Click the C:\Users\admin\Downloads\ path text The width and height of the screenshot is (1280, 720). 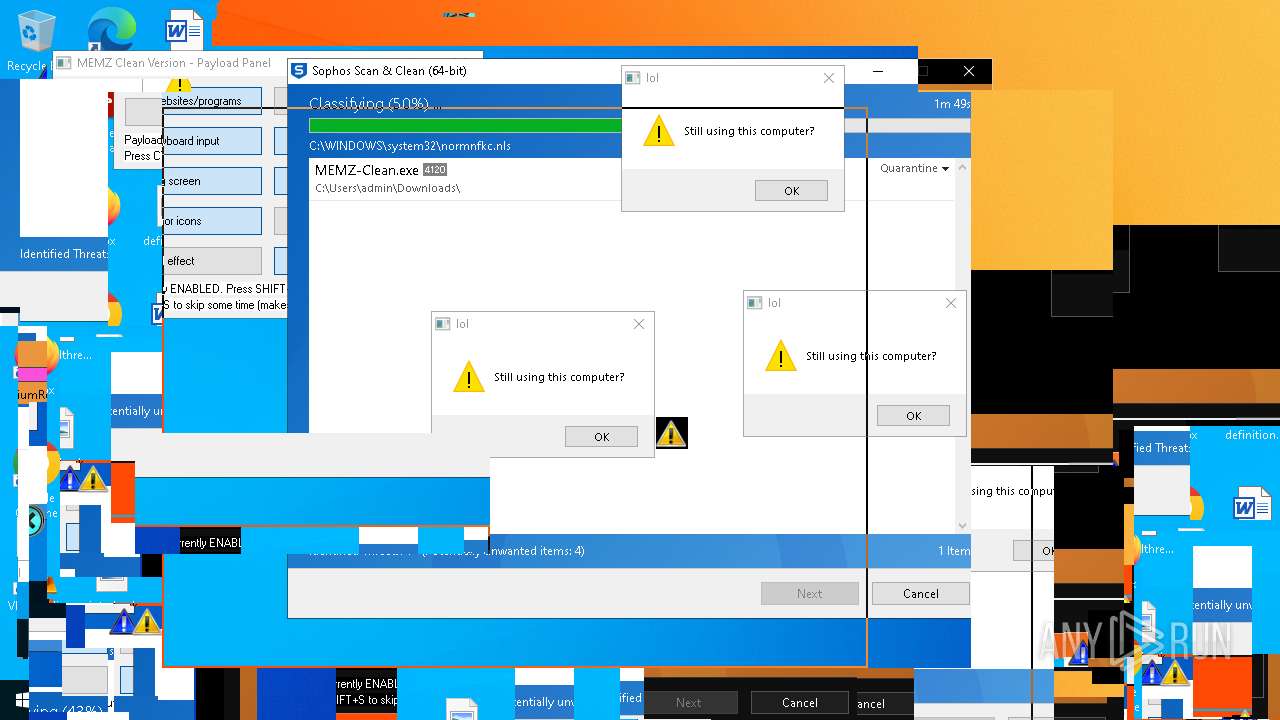[387, 189]
